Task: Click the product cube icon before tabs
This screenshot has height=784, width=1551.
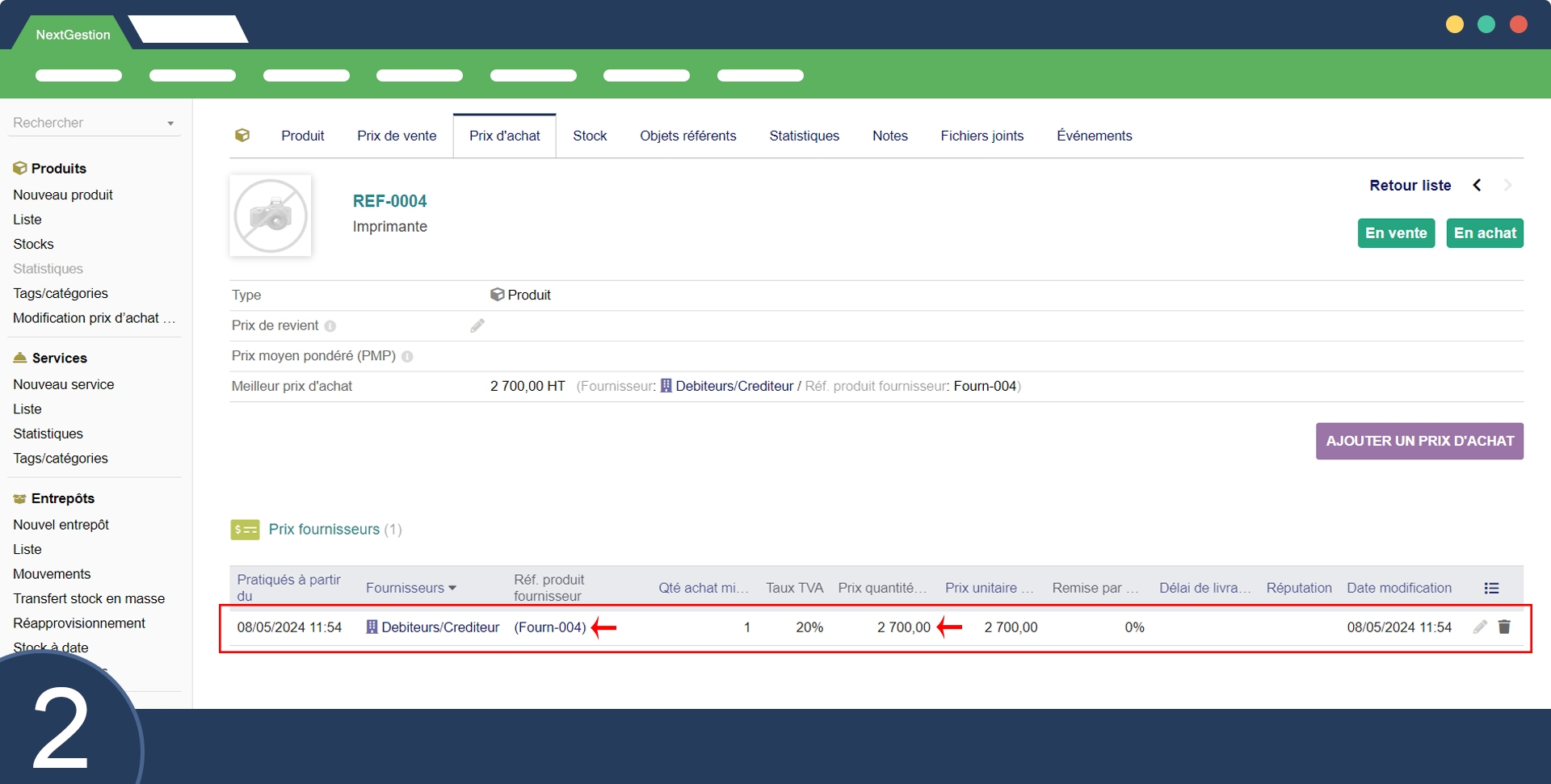Action: click(x=242, y=136)
